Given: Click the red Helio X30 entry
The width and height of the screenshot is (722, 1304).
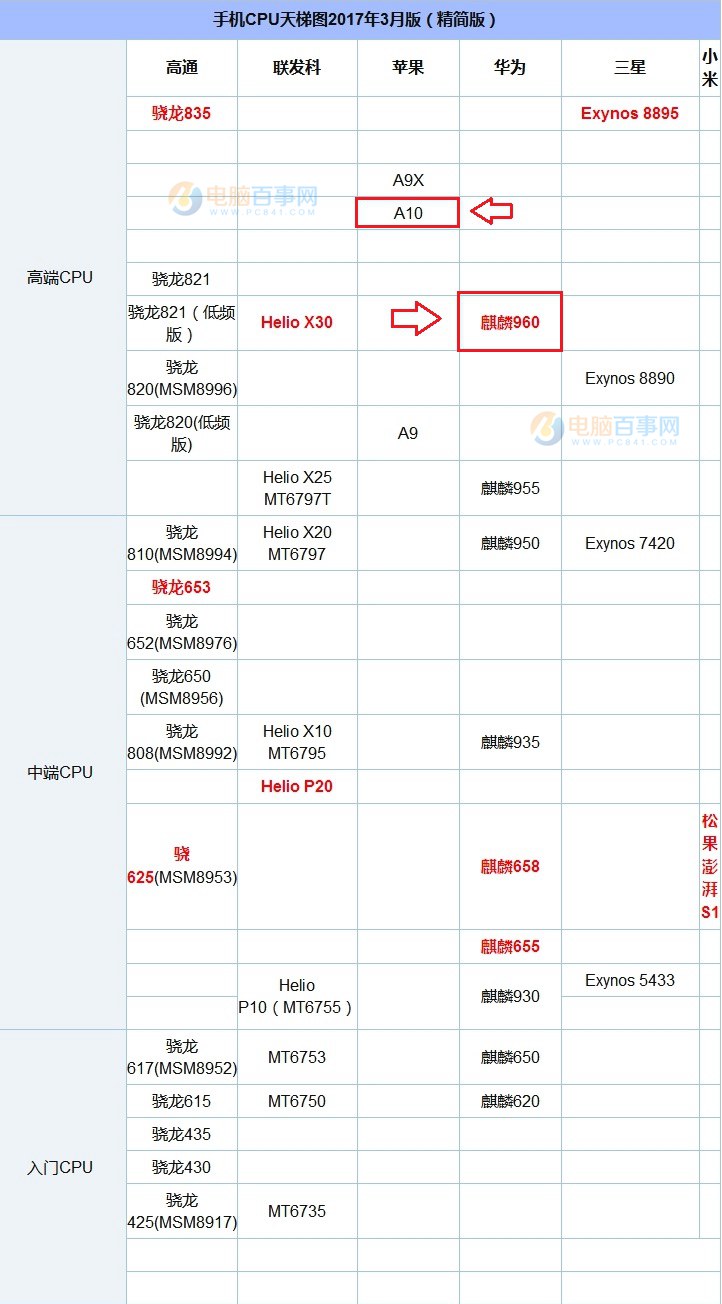Looking at the screenshot, I should pyautogui.click(x=297, y=322).
